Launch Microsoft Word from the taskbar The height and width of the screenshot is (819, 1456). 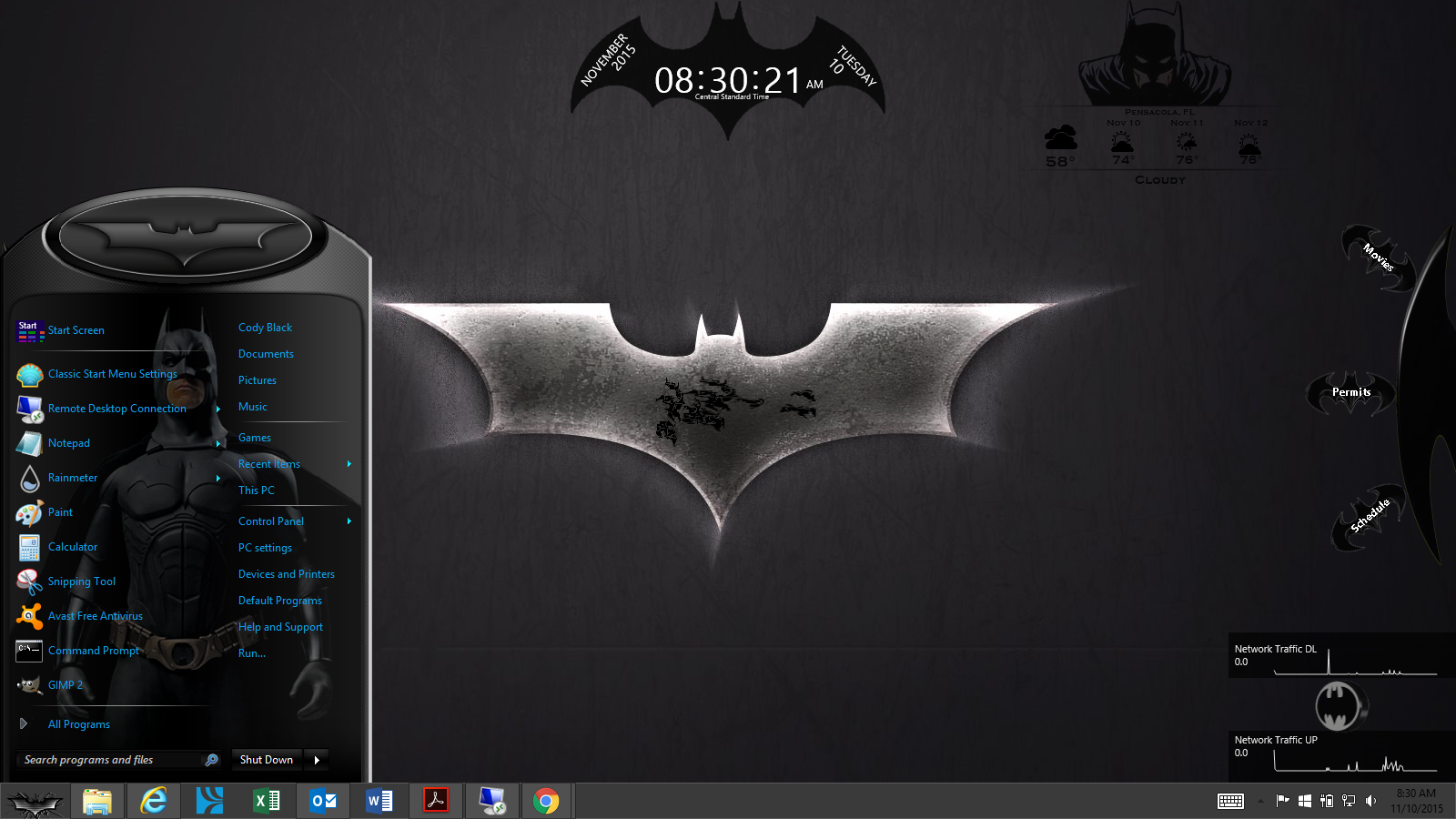[x=379, y=801]
